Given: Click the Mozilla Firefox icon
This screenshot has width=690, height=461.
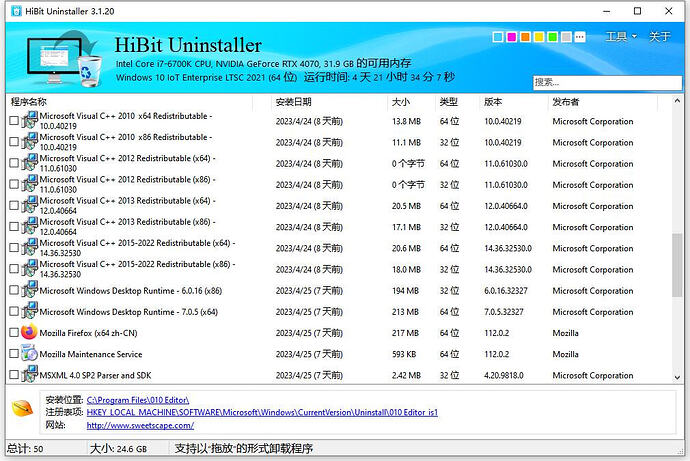Looking at the screenshot, I should 29,332.
